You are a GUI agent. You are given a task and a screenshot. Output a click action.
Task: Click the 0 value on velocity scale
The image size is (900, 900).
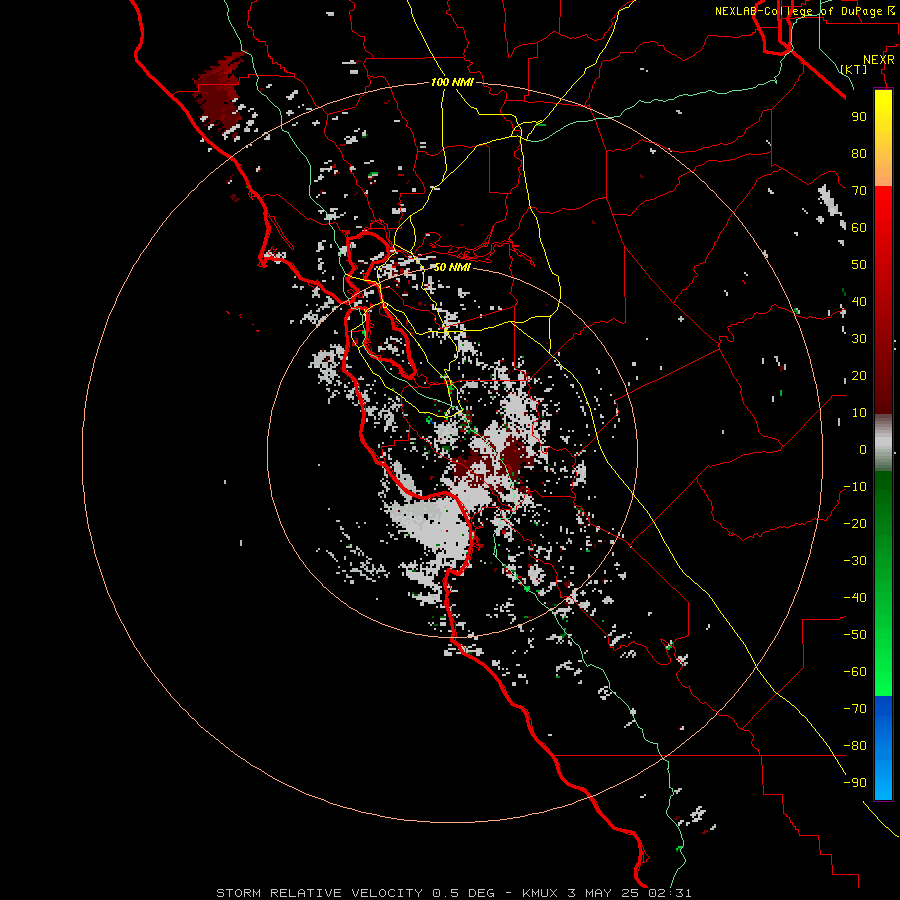click(863, 449)
